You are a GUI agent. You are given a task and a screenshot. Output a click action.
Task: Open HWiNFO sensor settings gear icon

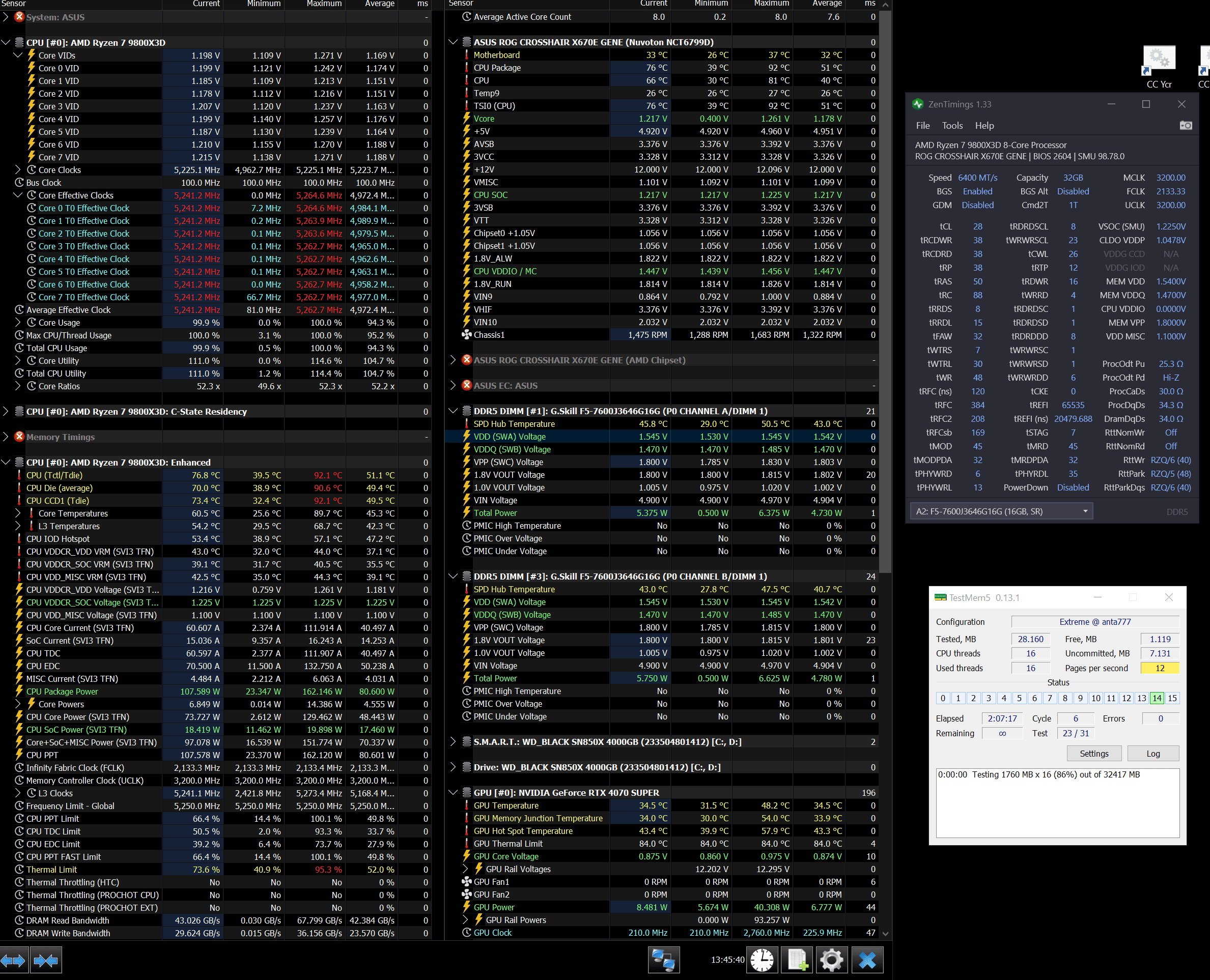pos(832,960)
